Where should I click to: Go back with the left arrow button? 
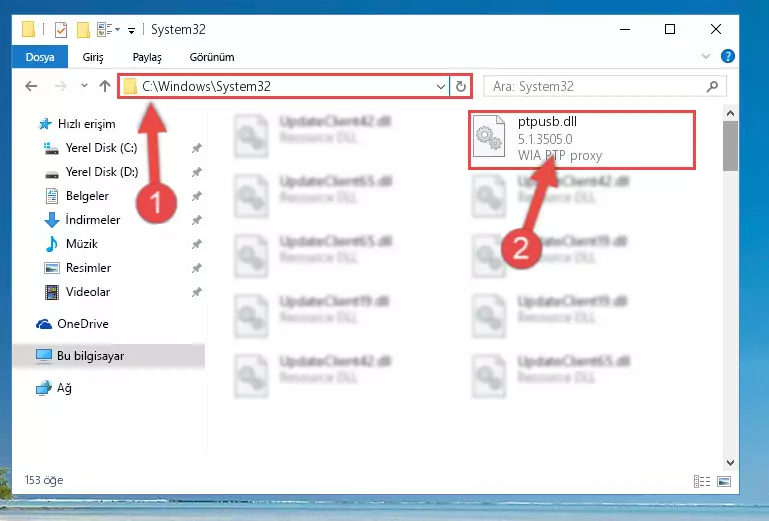coord(31,86)
